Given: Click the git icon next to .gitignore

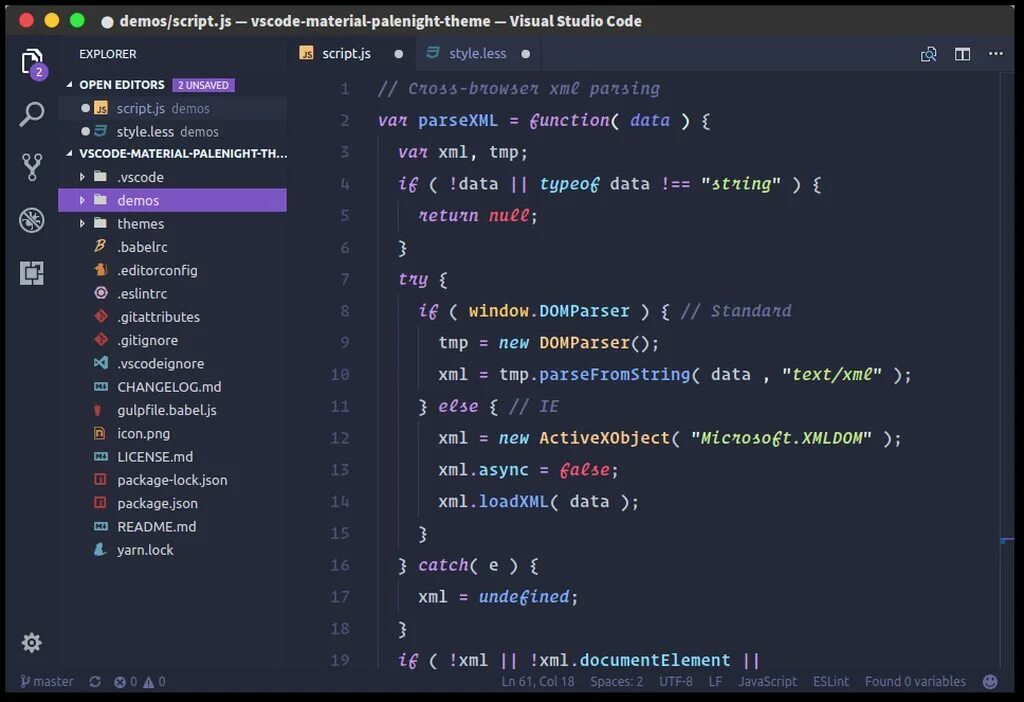Looking at the screenshot, I should click(x=101, y=340).
